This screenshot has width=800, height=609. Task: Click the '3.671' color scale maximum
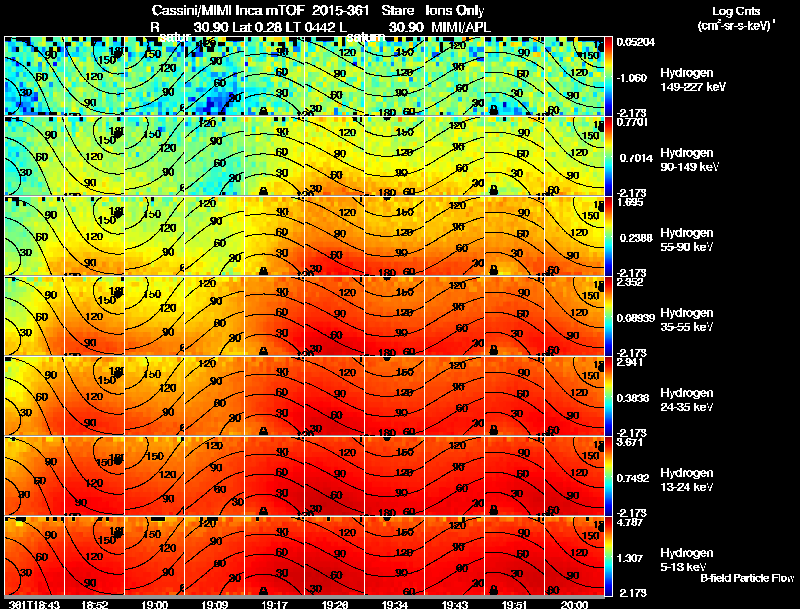630,442
